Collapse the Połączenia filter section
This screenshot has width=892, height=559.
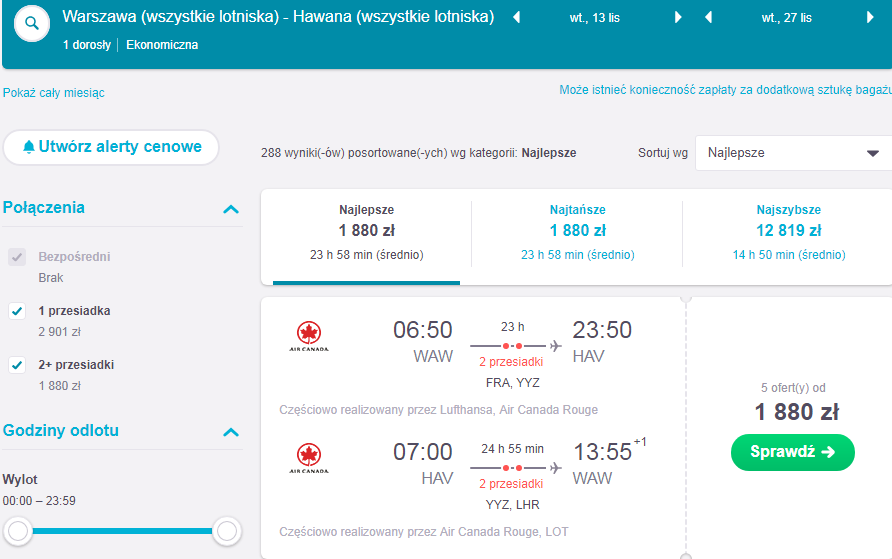pos(231,209)
